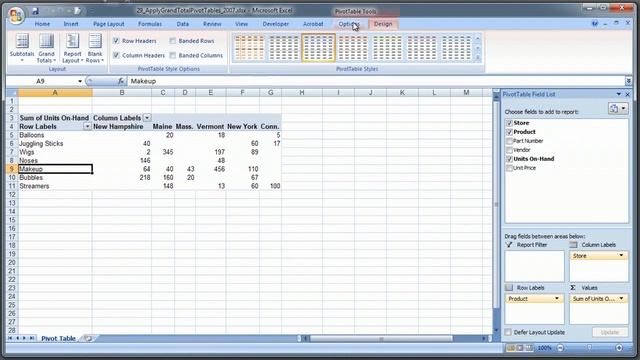
Task: Click the zoom slider handle
Action: pos(589,348)
